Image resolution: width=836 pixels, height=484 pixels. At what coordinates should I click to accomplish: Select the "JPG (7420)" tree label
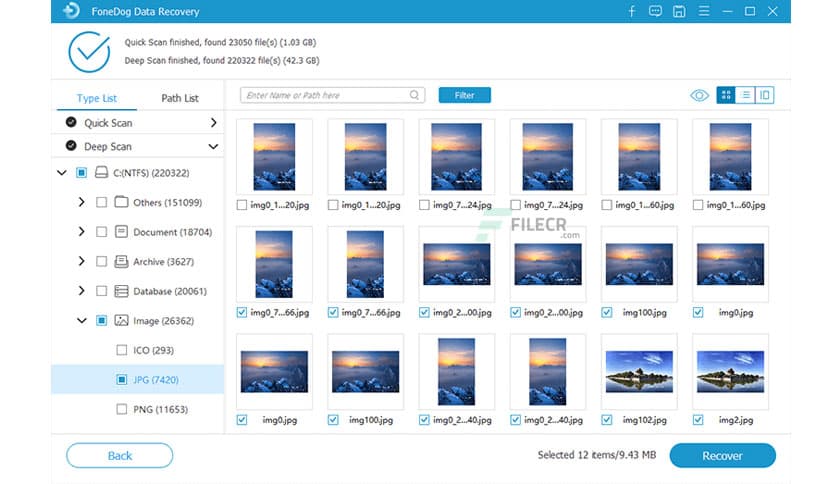coord(156,380)
